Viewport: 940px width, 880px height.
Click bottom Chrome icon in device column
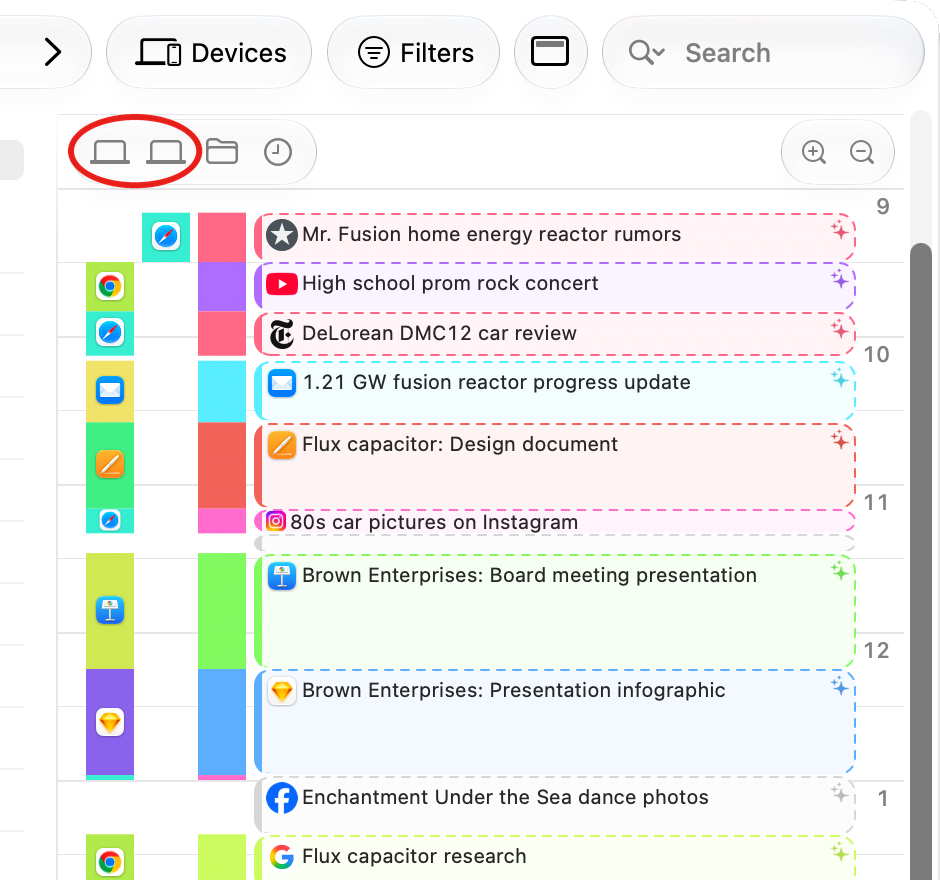pyautogui.click(x=110, y=862)
